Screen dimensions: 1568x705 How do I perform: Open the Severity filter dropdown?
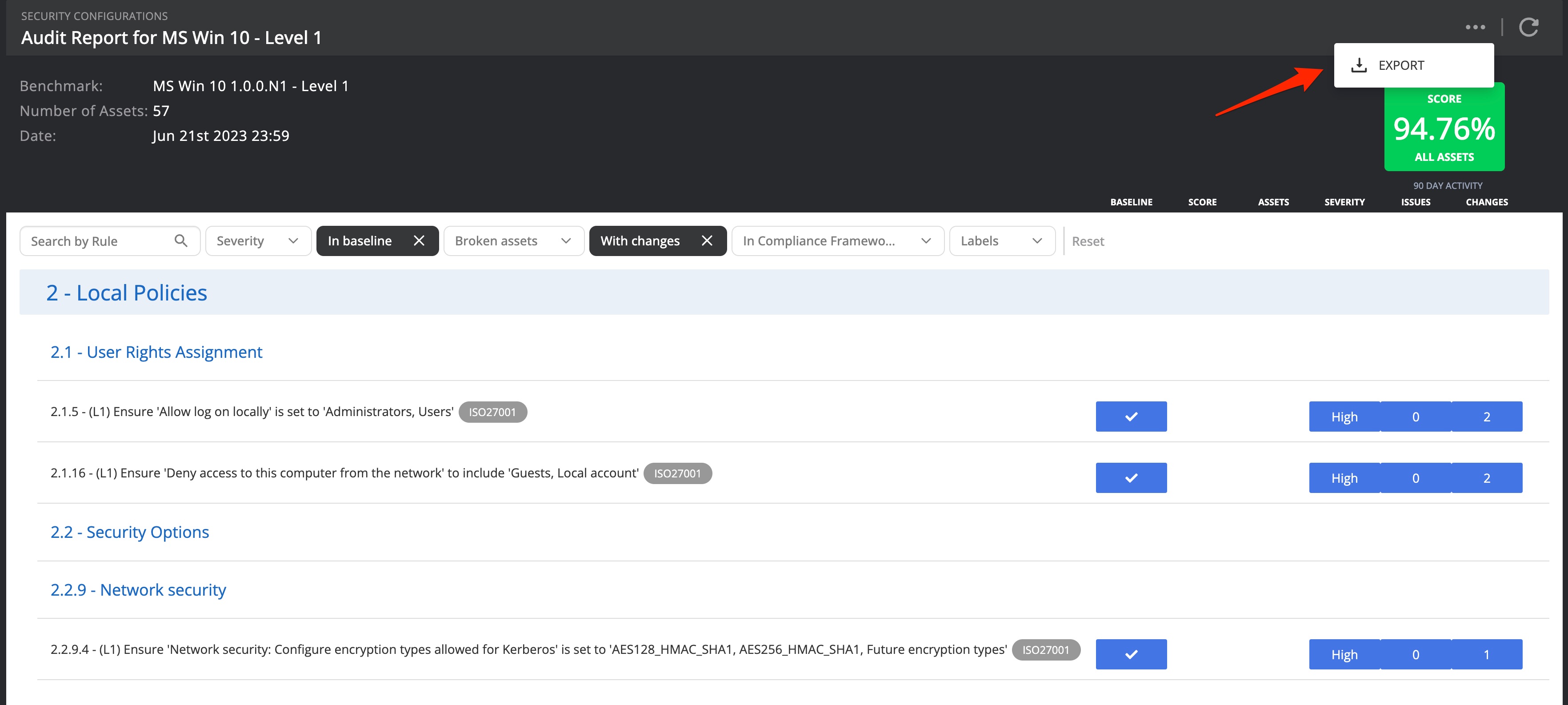tap(258, 240)
